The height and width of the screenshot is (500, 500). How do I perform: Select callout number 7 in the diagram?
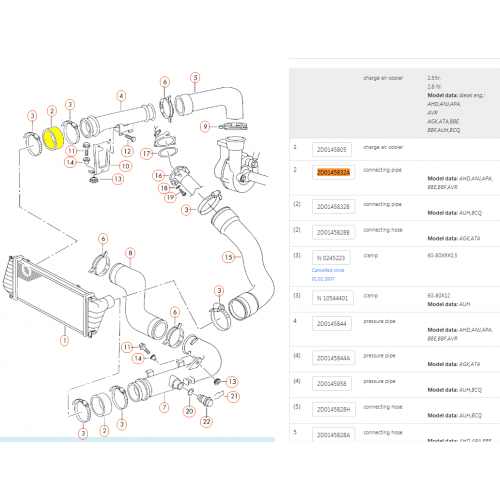(x=164, y=407)
